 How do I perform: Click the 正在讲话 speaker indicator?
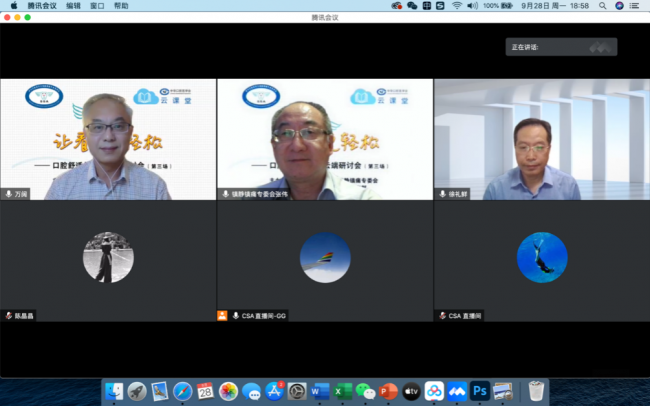pos(560,47)
